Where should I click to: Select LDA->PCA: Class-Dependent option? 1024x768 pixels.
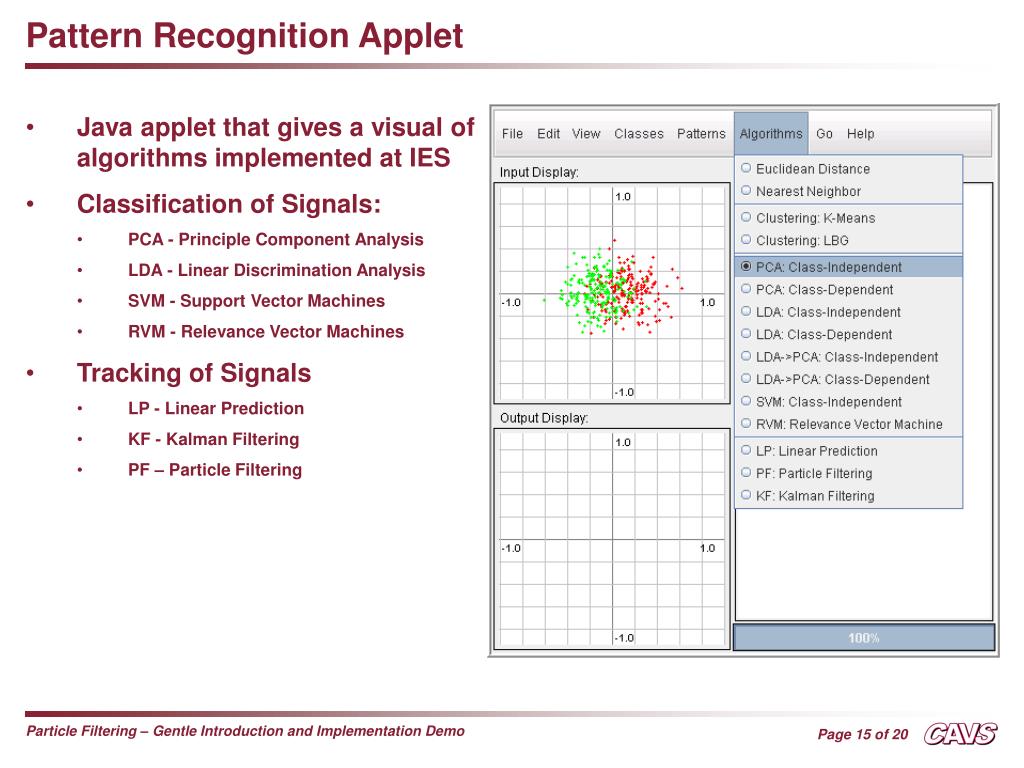[848, 379]
